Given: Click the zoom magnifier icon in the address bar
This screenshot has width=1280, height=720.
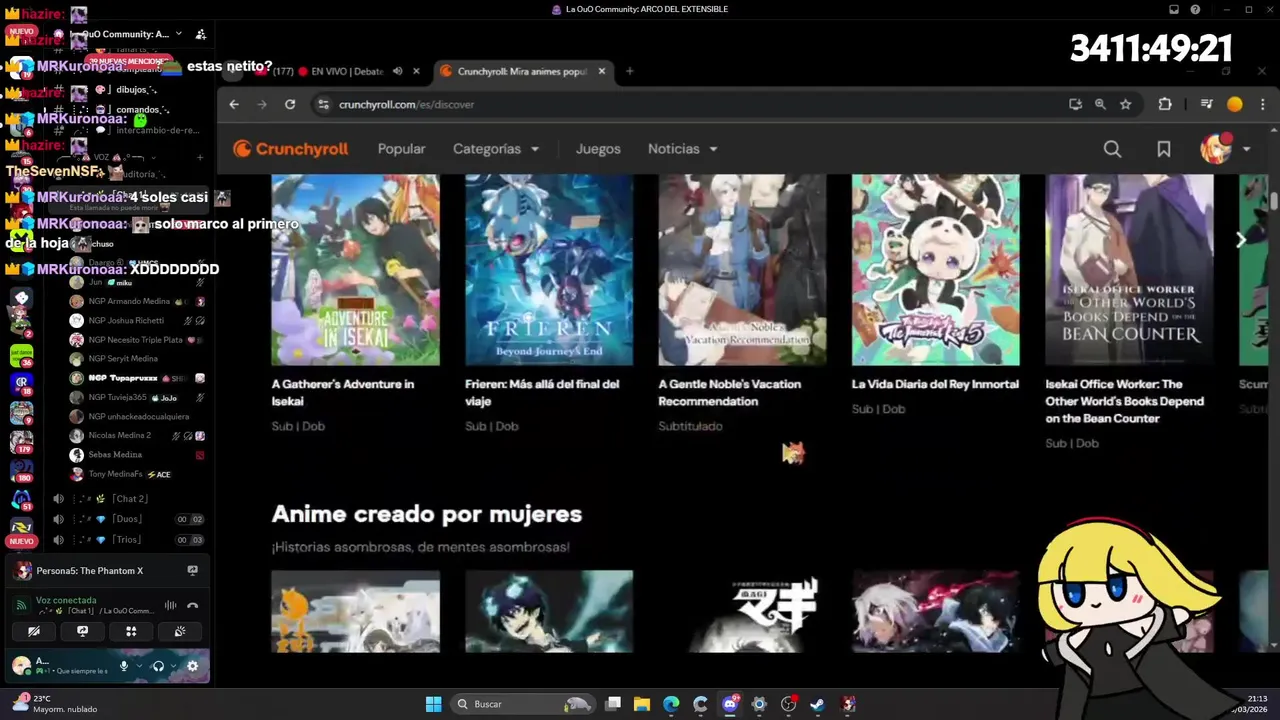Looking at the screenshot, I should [x=1100, y=104].
